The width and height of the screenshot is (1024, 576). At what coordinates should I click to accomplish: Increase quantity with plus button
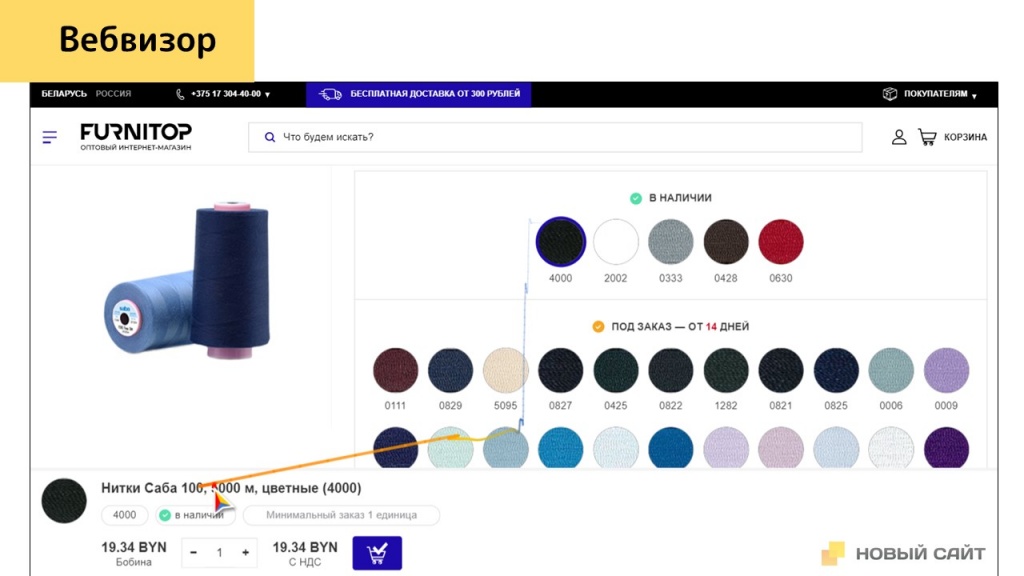click(245, 553)
